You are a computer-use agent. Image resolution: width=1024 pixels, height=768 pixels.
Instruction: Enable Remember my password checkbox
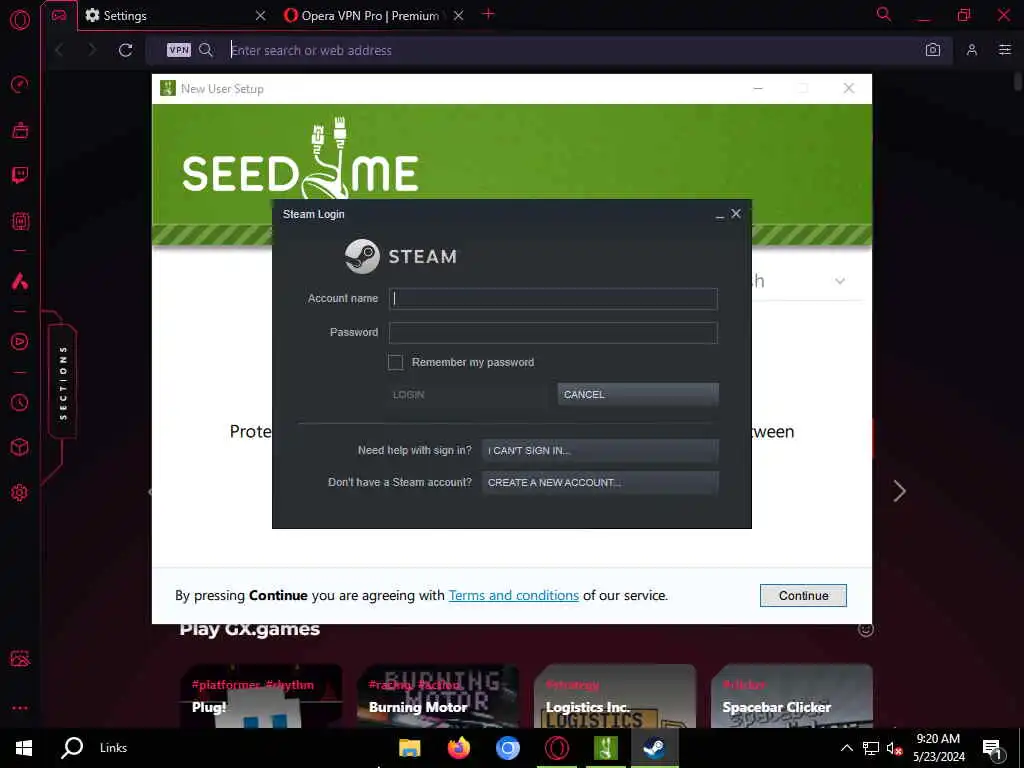[395, 362]
